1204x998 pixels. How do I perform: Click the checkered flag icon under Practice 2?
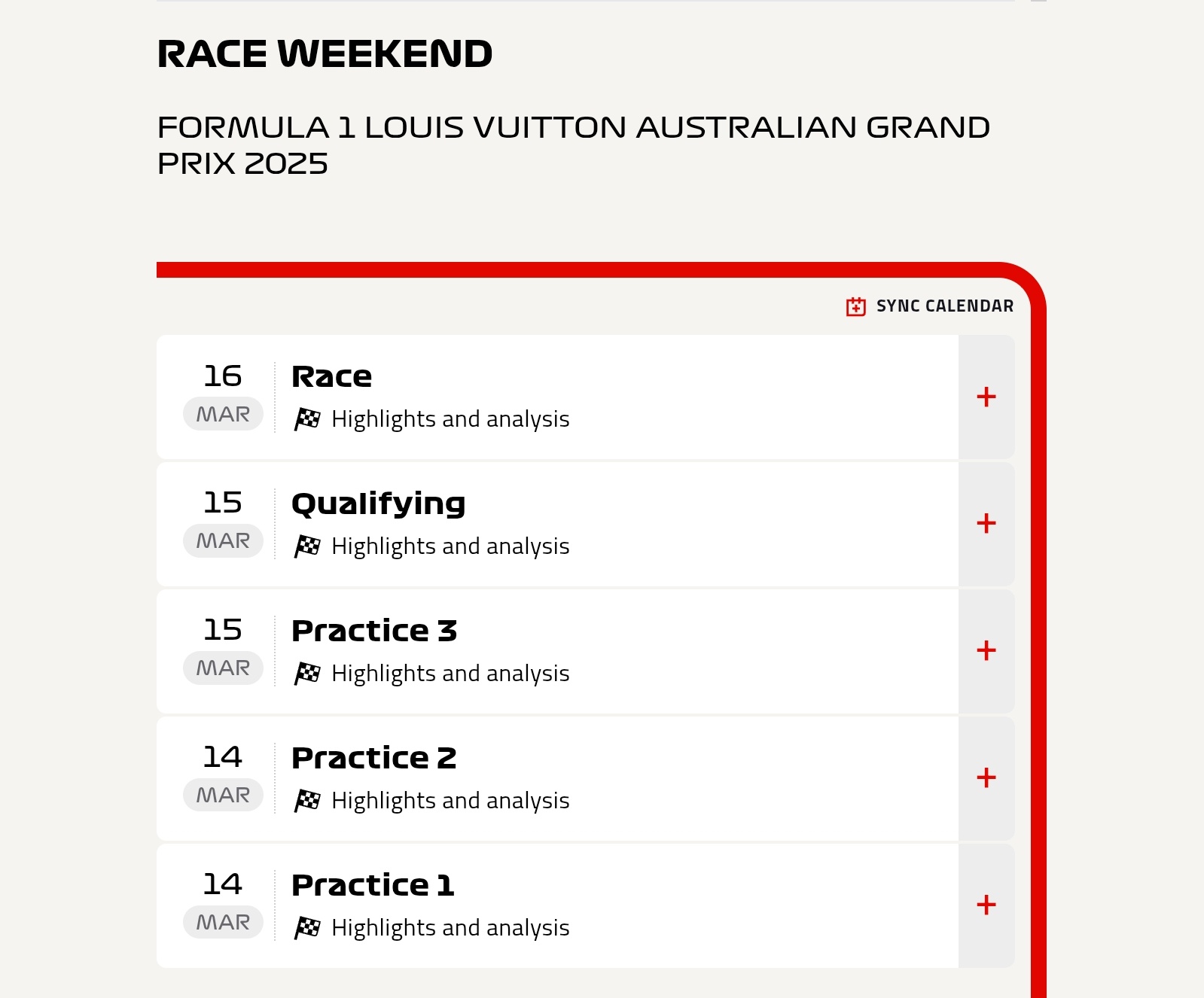pyautogui.click(x=307, y=801)
